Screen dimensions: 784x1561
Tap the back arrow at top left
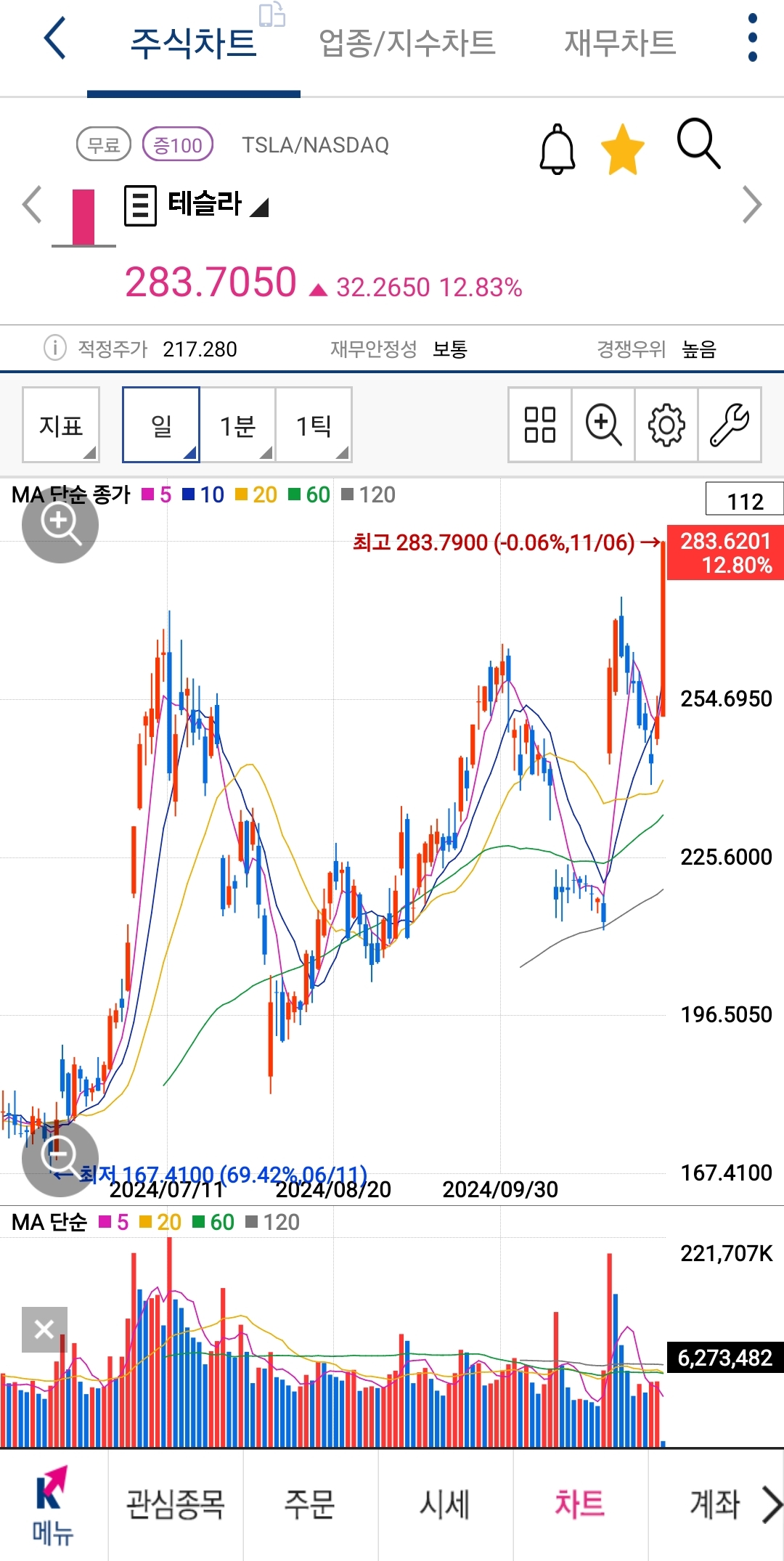click(55, 38)
